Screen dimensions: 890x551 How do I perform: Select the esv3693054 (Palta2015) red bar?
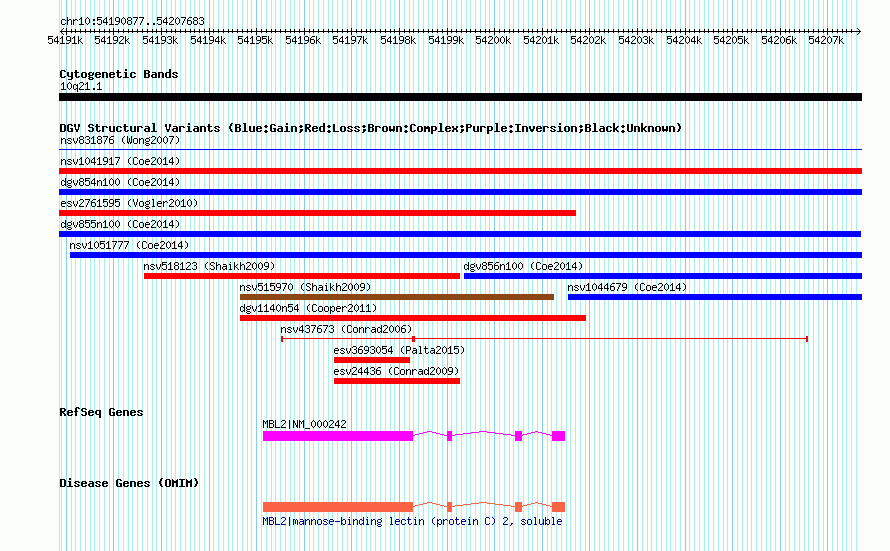(x=372, y=360)
